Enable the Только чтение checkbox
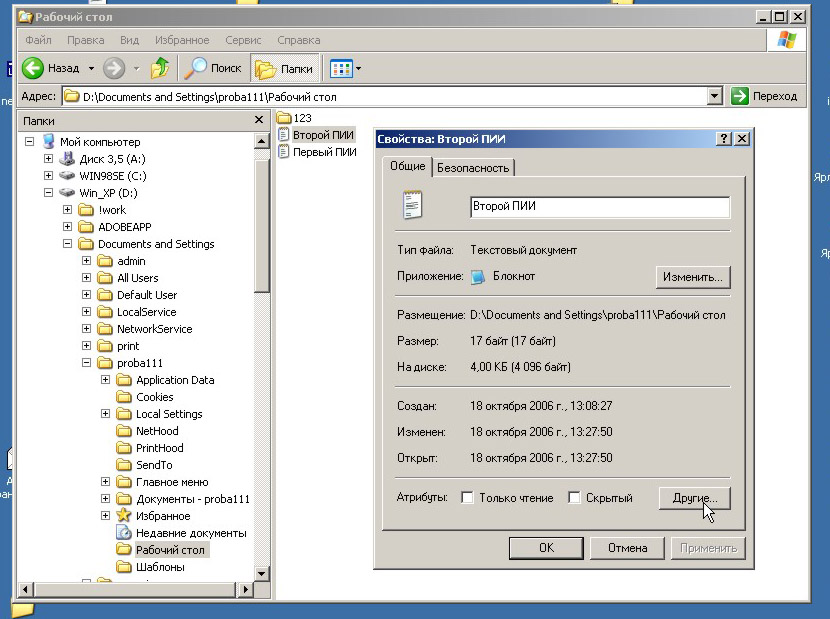 coord(467,498)
